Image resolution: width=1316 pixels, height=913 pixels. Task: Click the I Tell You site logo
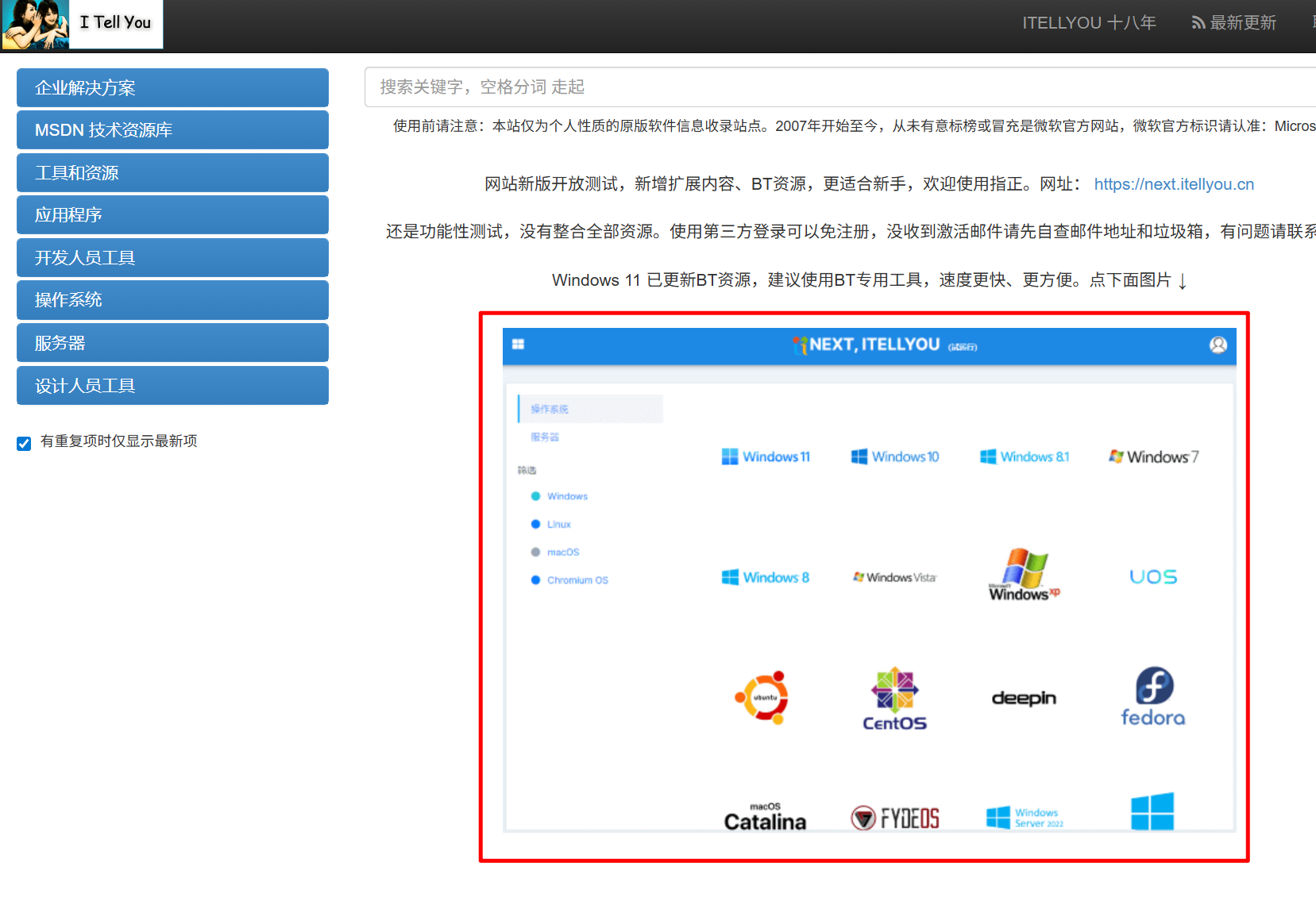(83, 24)
